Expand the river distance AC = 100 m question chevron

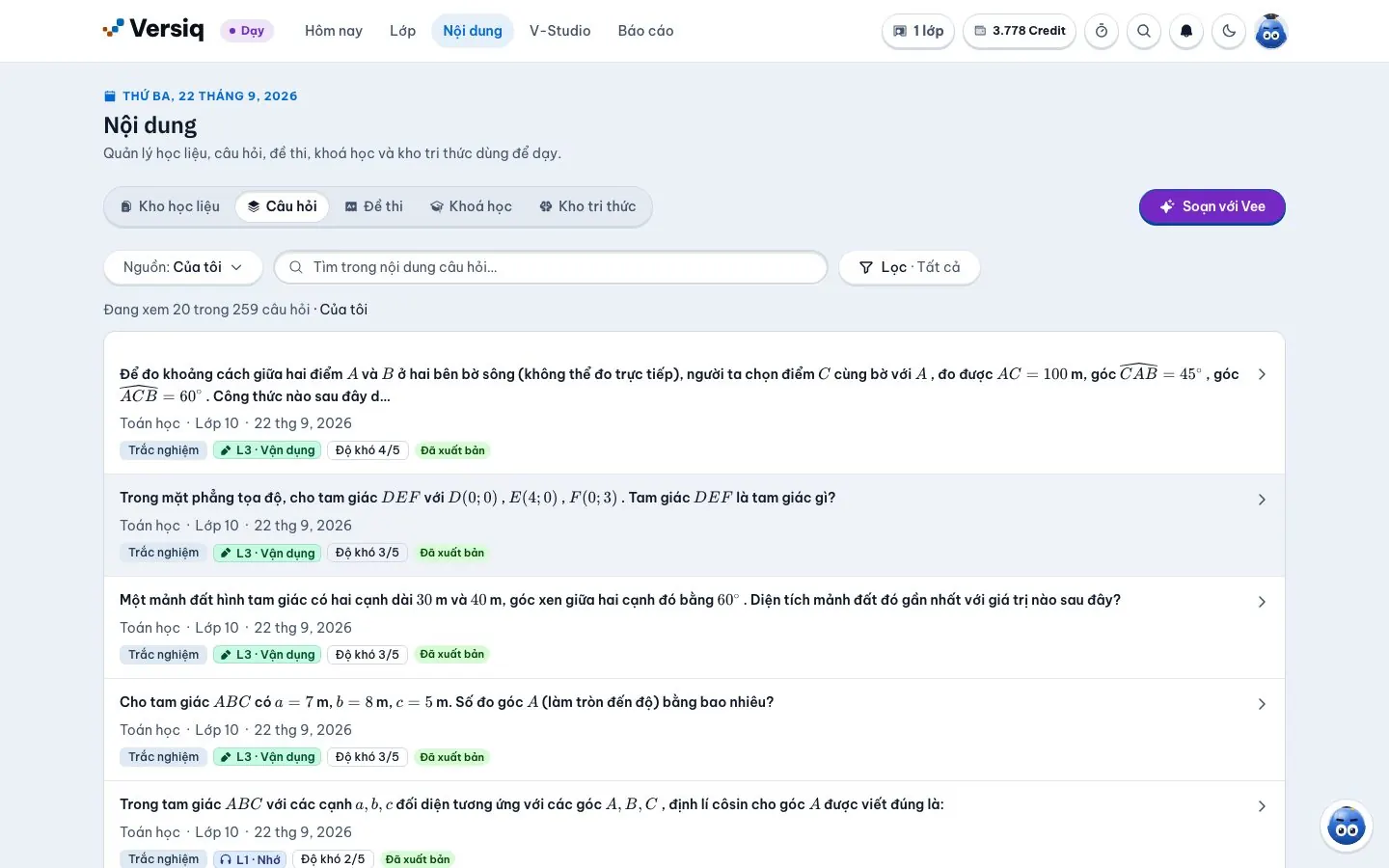pos(1262,374)
